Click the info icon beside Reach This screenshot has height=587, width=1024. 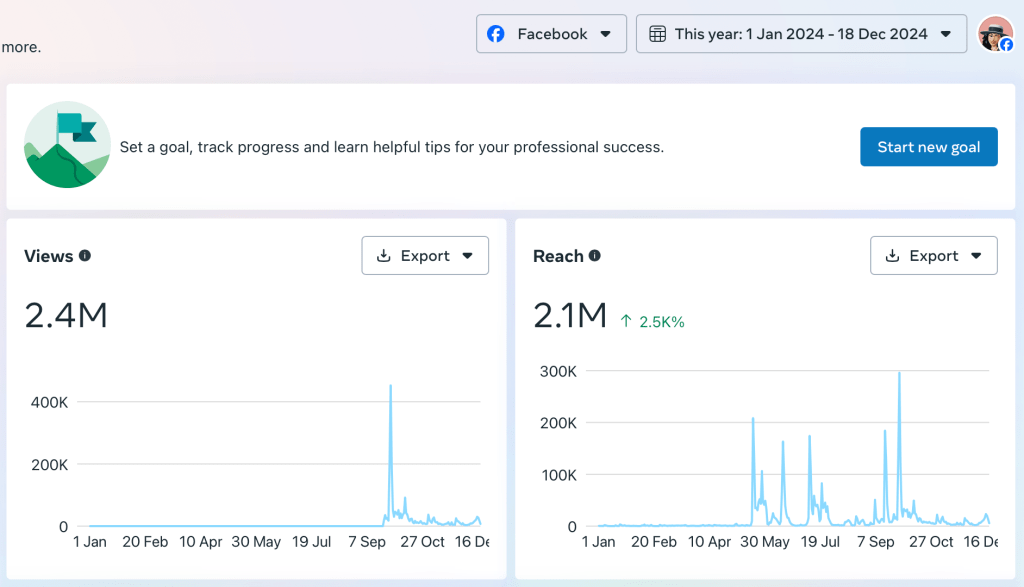[595, 256]
